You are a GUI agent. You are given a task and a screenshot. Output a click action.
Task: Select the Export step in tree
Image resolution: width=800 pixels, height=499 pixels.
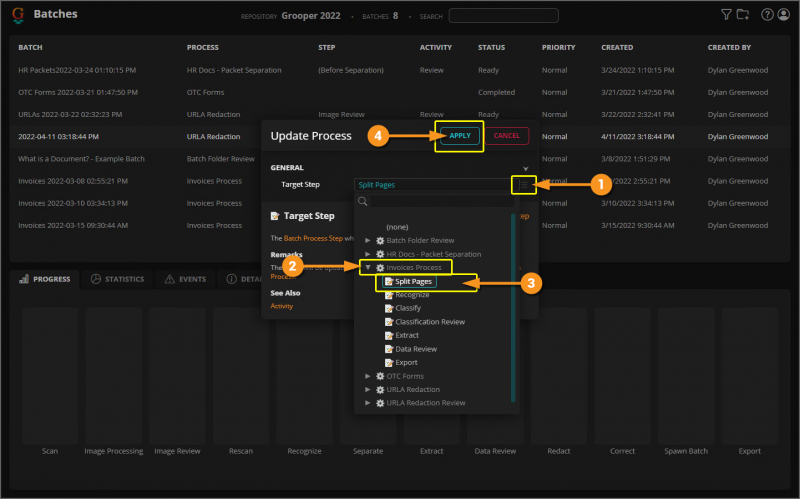tap(406, 362)
